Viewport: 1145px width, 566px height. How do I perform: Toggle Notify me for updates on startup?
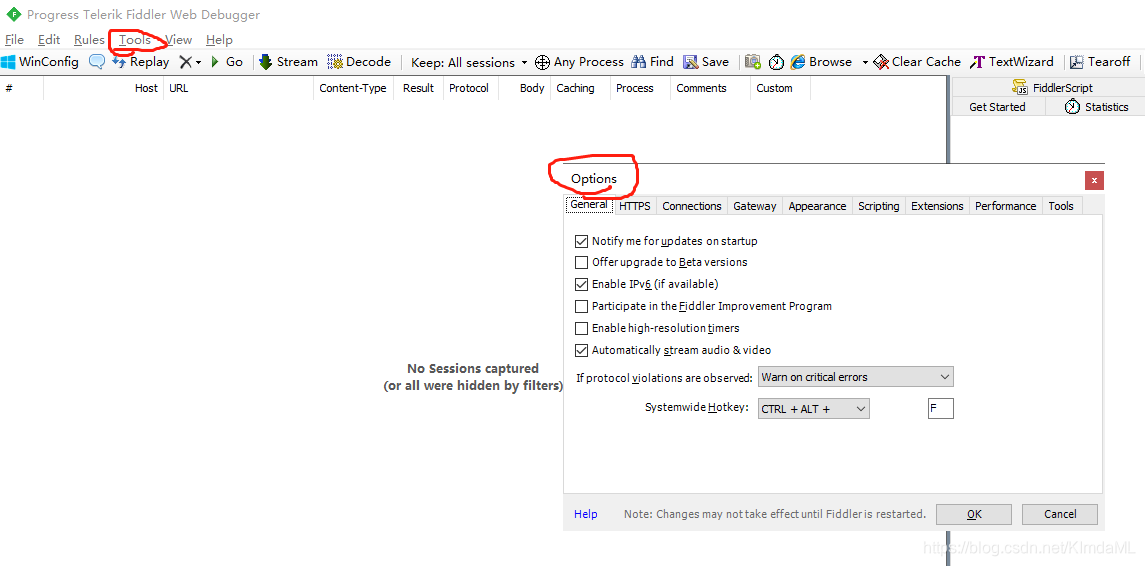tap(581, 241)
